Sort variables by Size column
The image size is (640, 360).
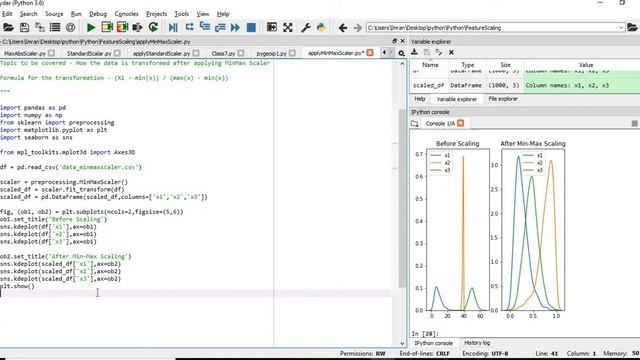(x=505, y=65)
